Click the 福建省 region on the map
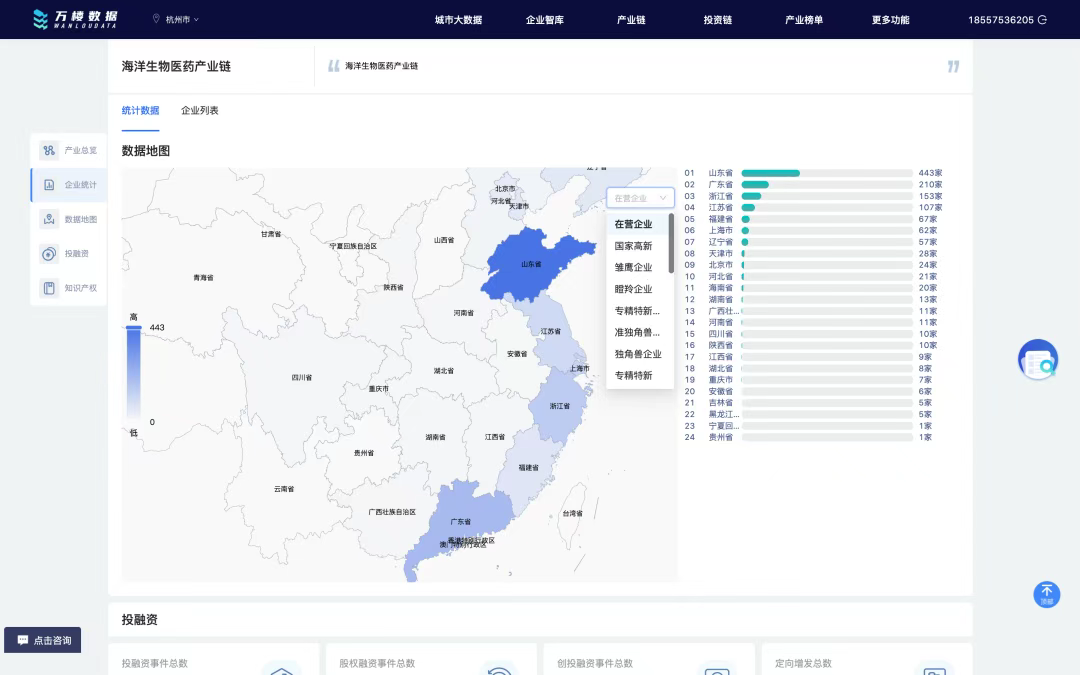1080x675 pixels. (528, 468)
